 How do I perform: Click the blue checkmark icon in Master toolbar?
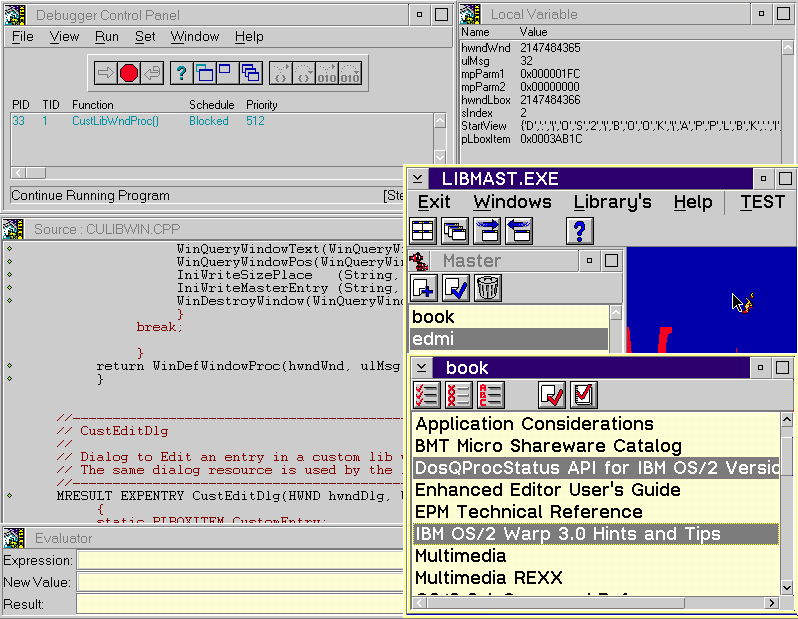(x=455, y=288)
